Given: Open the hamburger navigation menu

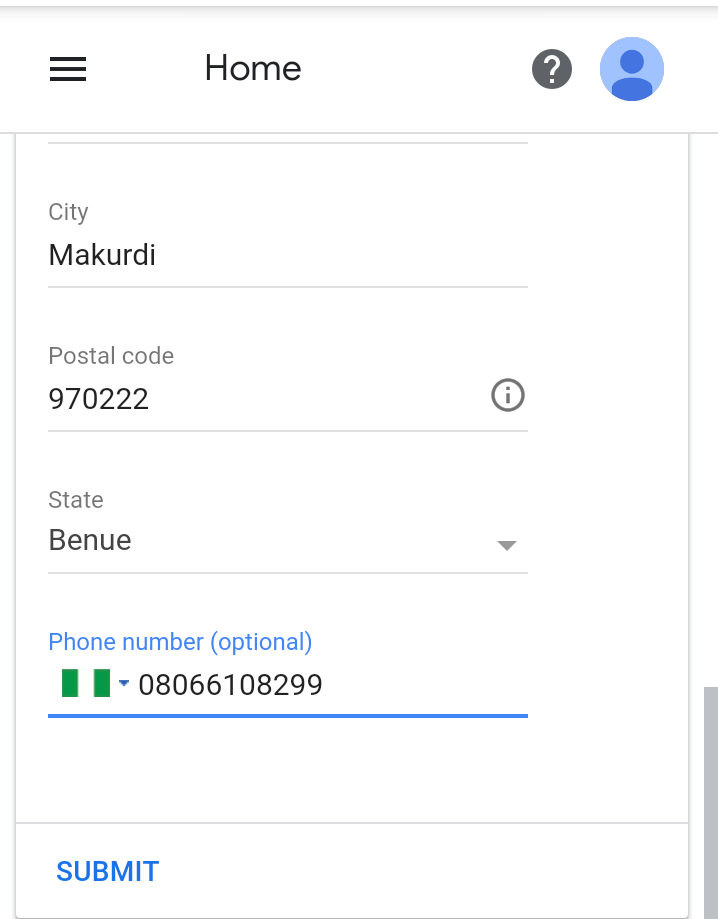Looking at the screenshot, I should (68, 69).
